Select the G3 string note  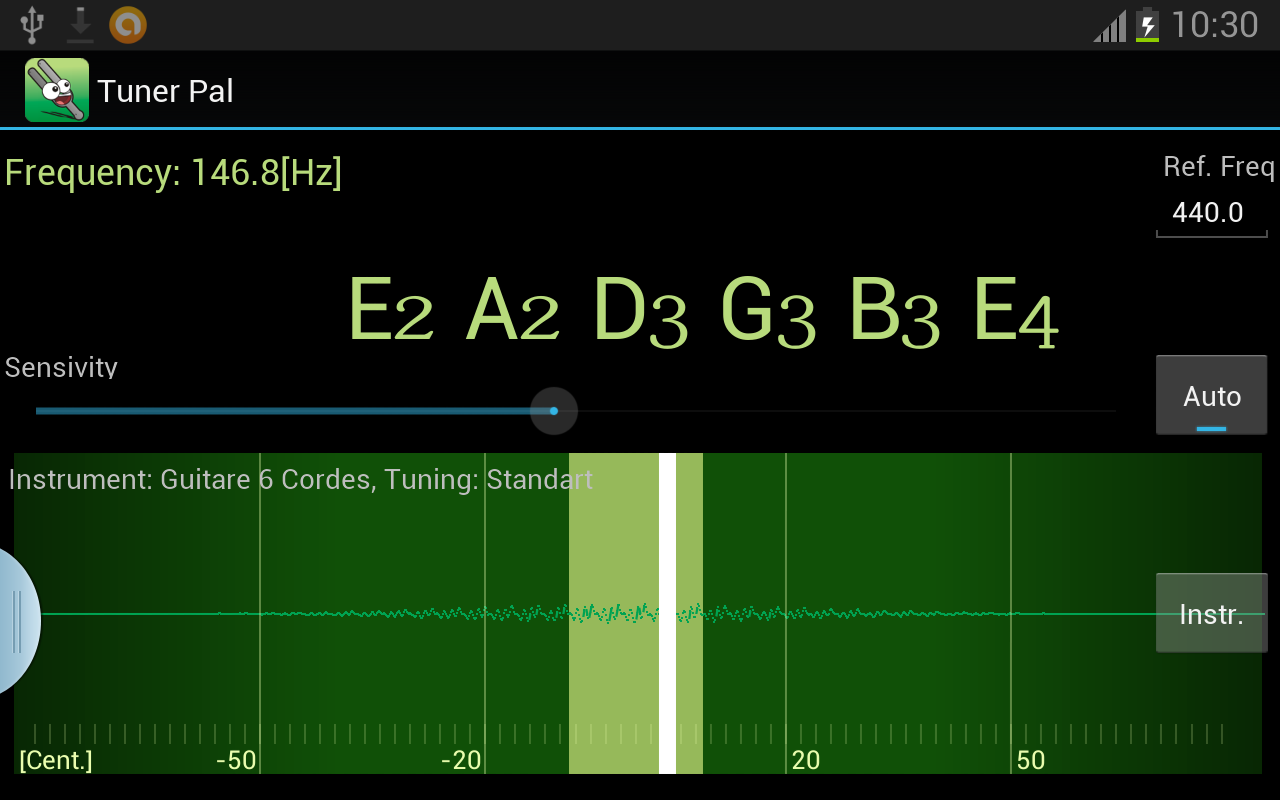(768, 311)
